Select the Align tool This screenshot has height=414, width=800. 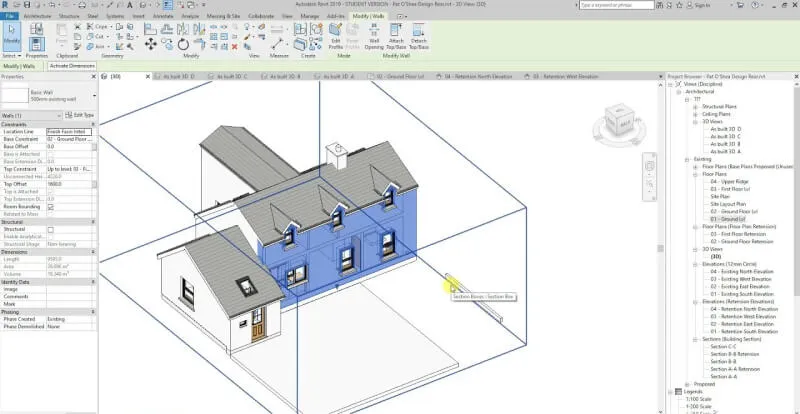point(151,29)
